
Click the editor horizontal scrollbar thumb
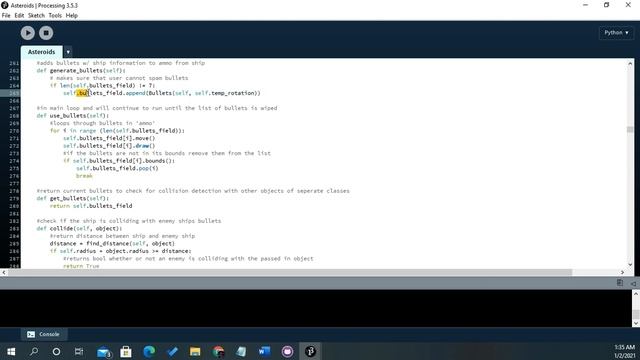(290, 272)
